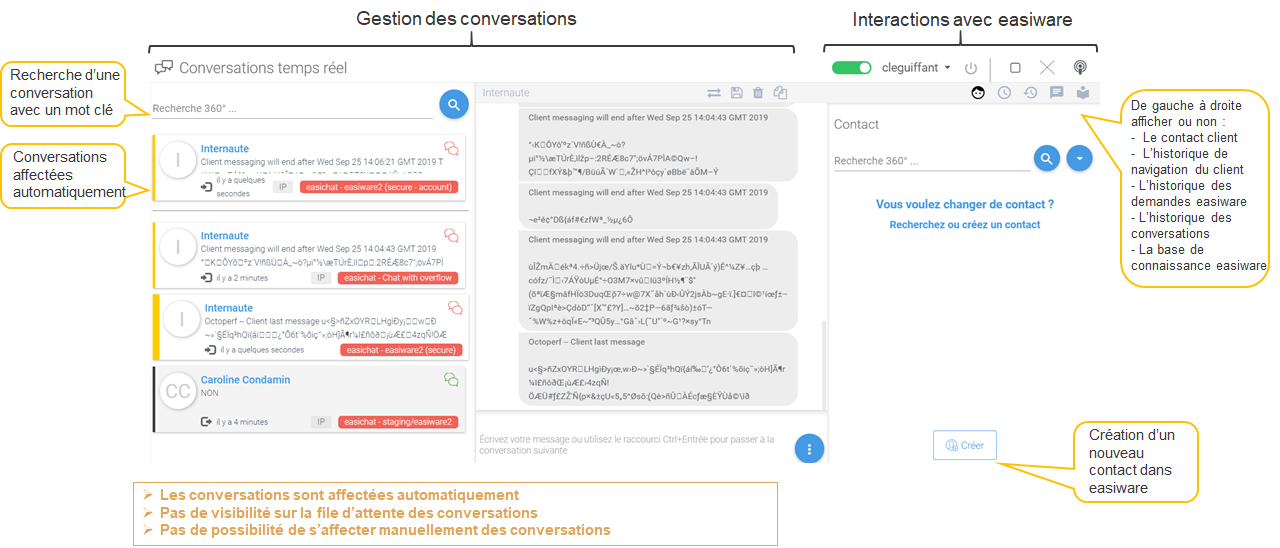The width and height of the screenshot is (1280, 548).
Task: Toggle the customer contact face icon
Action: coord(978,93)
